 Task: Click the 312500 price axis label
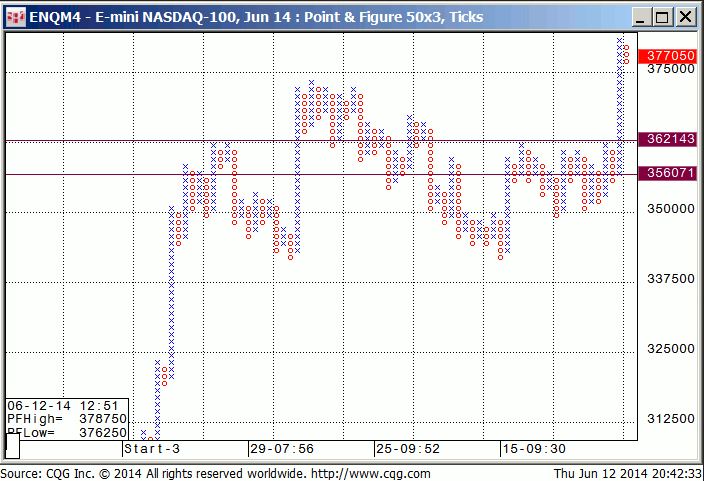pos(670,419)
